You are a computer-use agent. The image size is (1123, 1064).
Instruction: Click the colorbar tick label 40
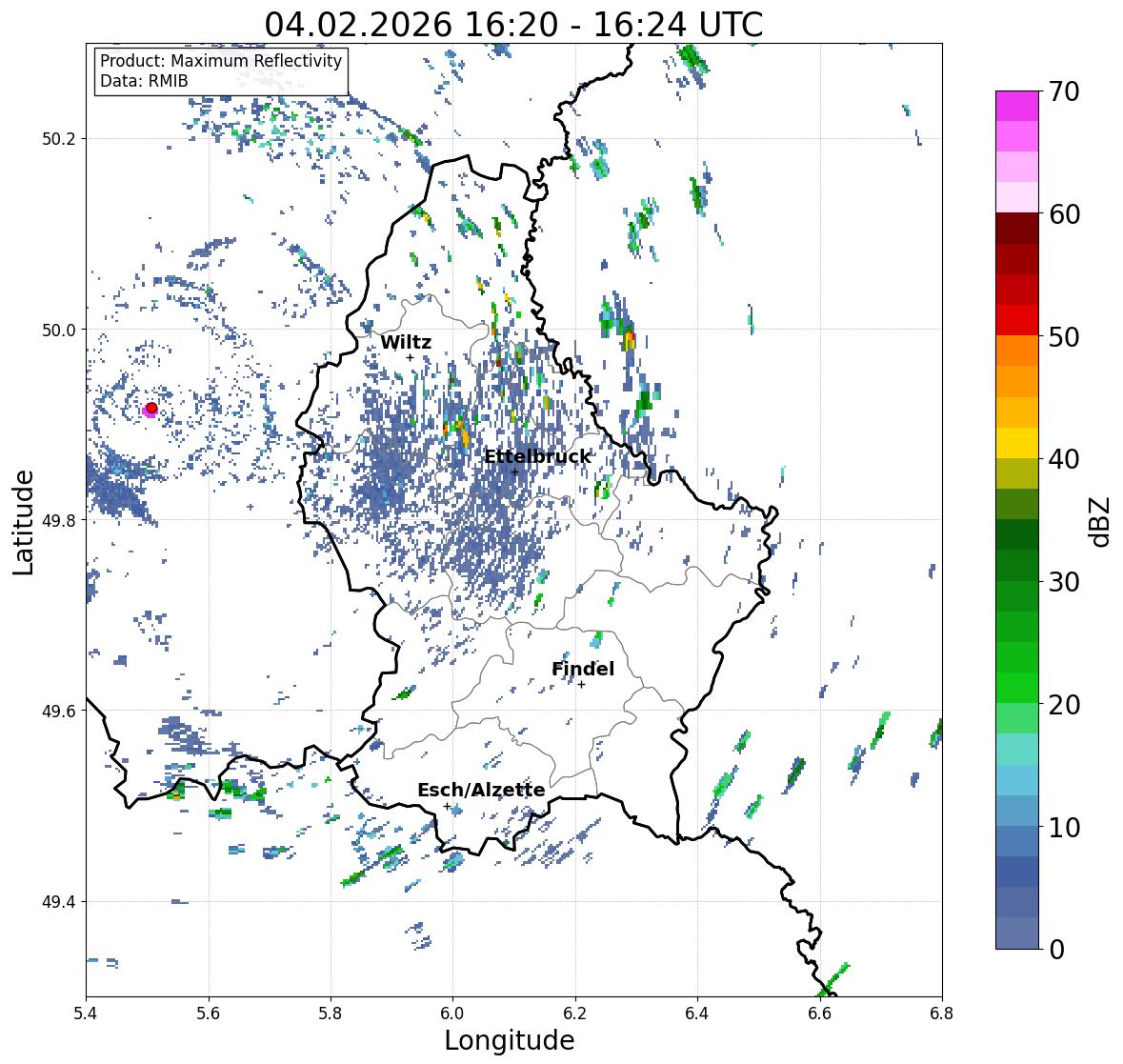(x=1064, y=459)
